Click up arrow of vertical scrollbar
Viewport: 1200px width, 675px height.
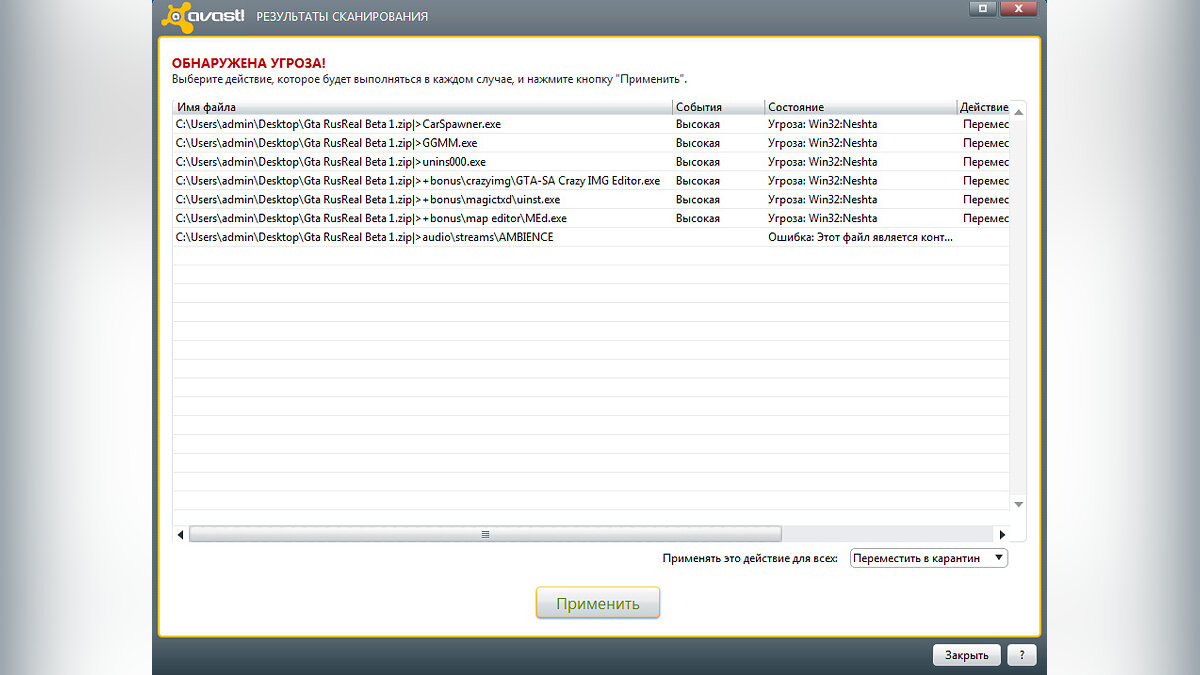pos(1018,109)
